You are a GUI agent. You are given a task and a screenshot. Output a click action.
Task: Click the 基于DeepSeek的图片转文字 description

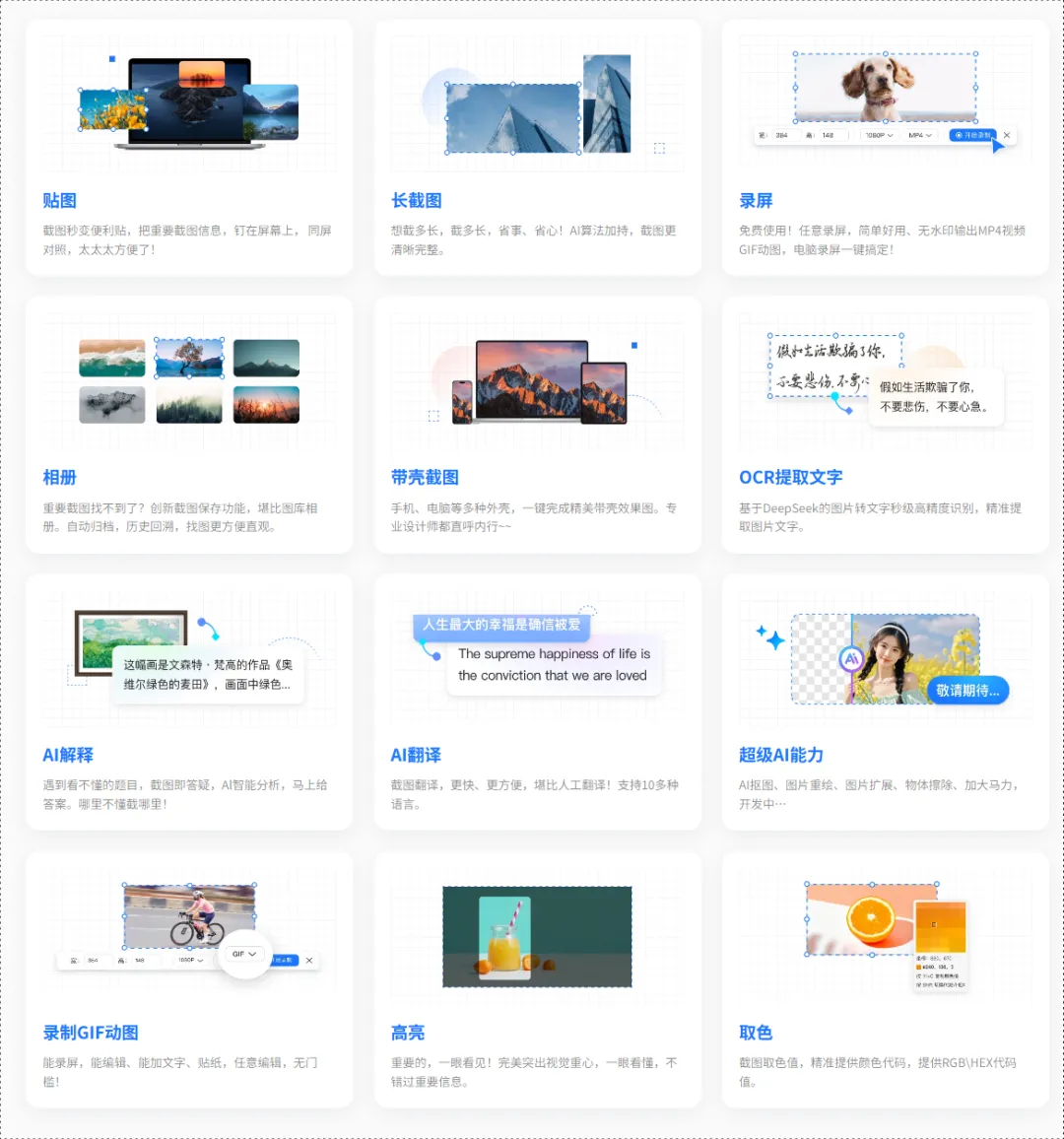(x=880, y=517)
